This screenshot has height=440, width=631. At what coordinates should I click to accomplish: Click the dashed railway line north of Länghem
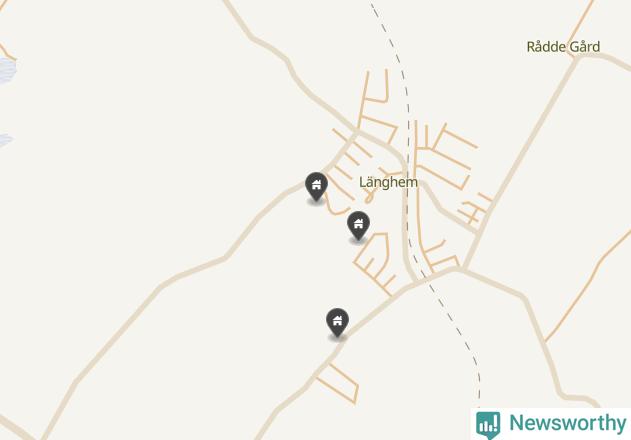[x=396, y=54]
